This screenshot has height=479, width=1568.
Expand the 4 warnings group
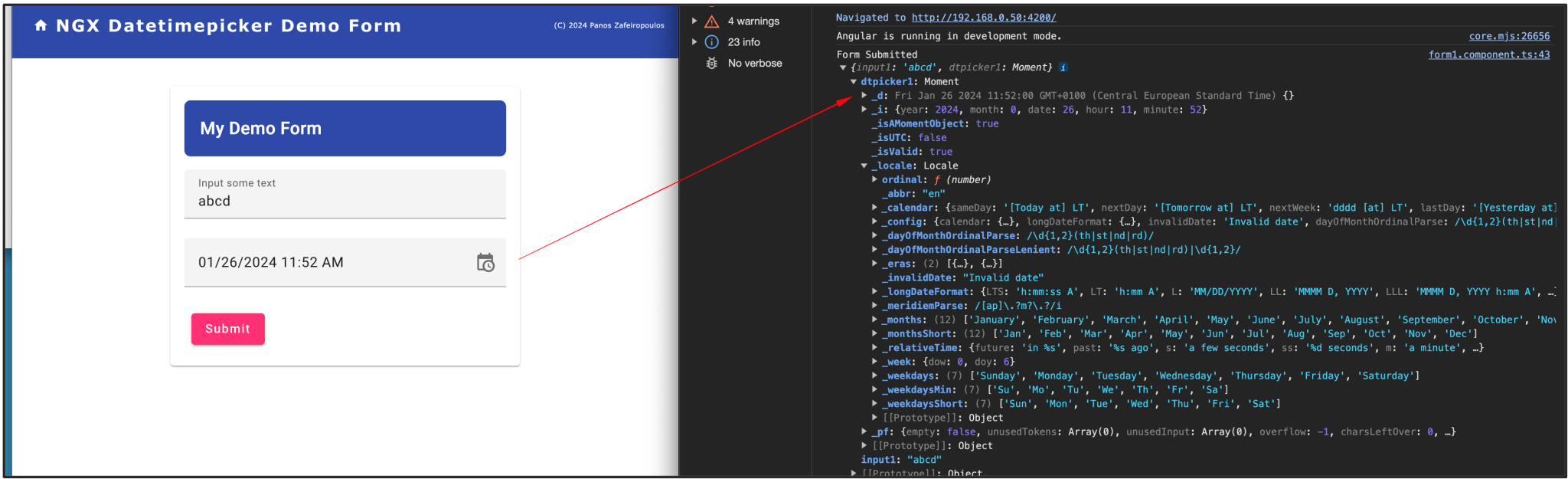click(x=694, y=21)
